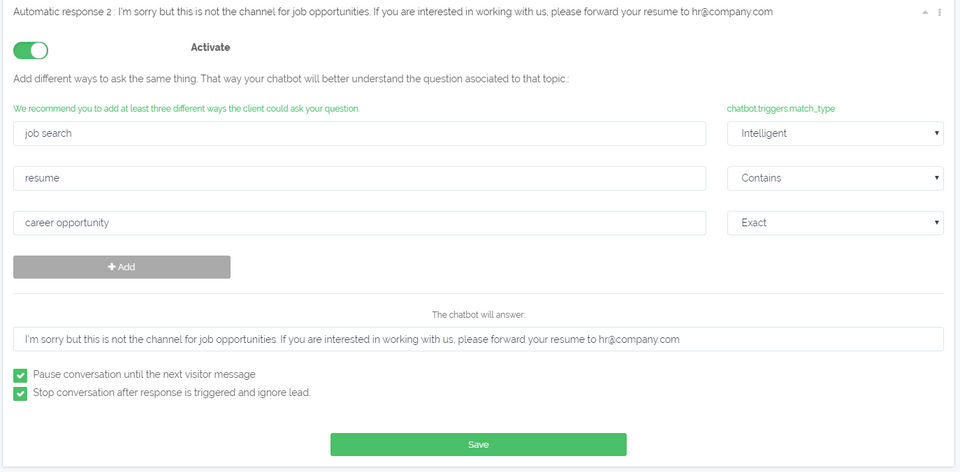Click the Automatic response 2 header title
This screenshot has height=472, width=960.
tap(392, 12)
